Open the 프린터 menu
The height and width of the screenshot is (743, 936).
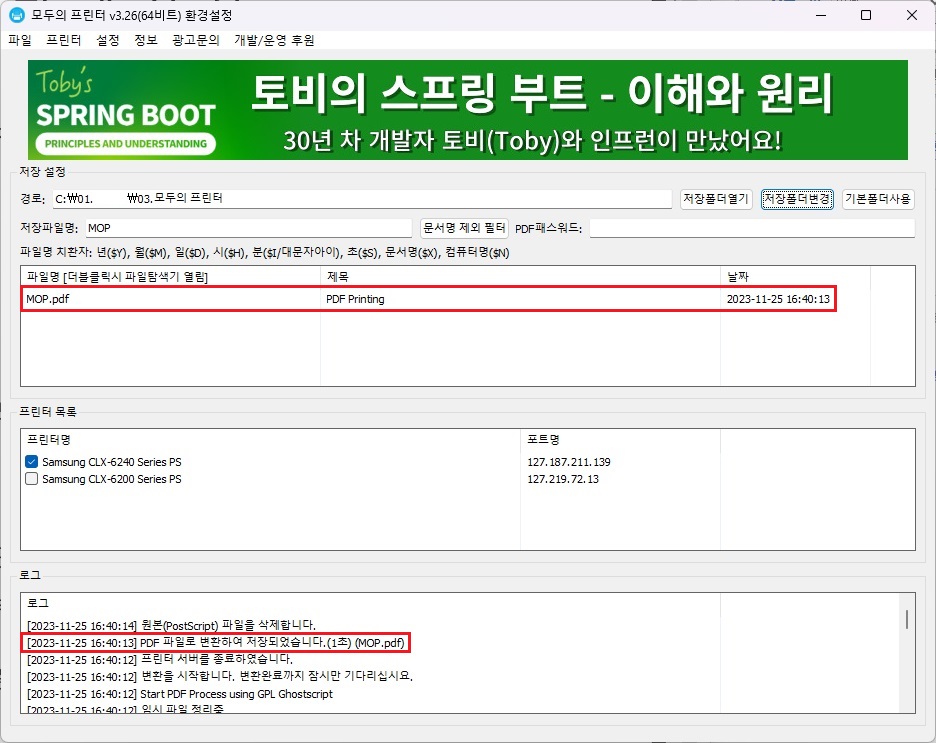[x=64, y=41]
